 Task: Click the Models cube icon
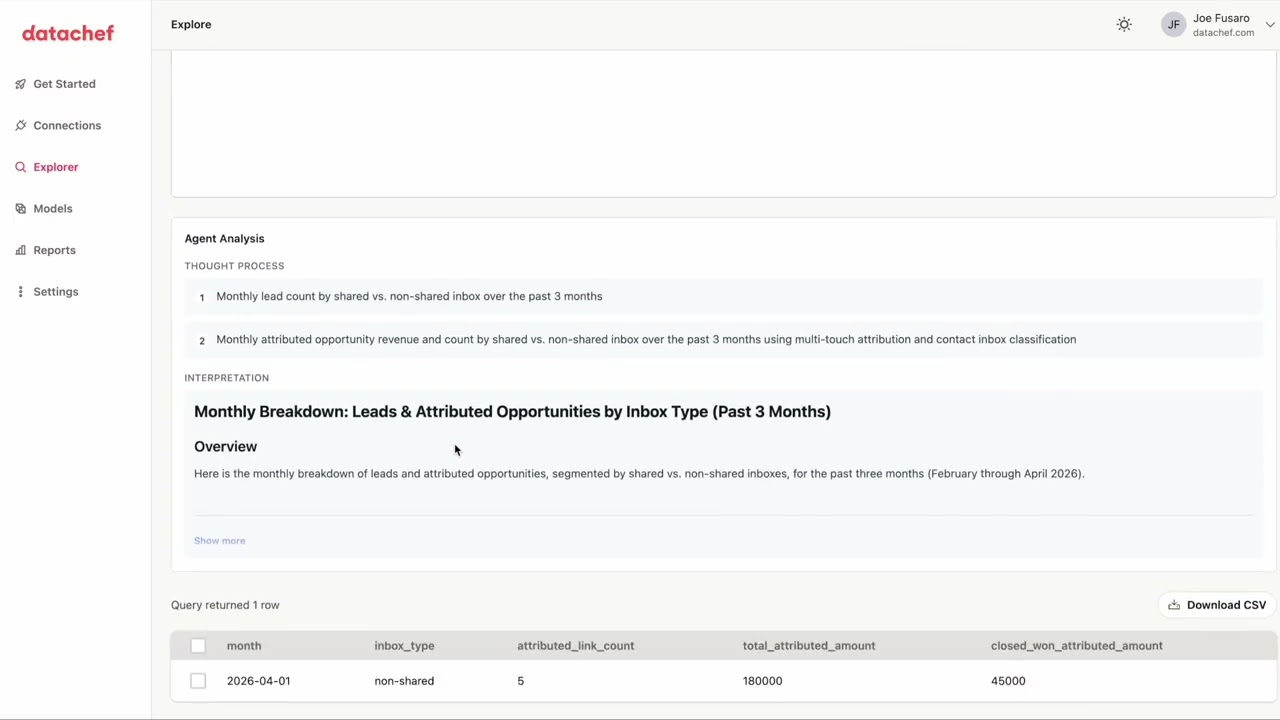20,208
